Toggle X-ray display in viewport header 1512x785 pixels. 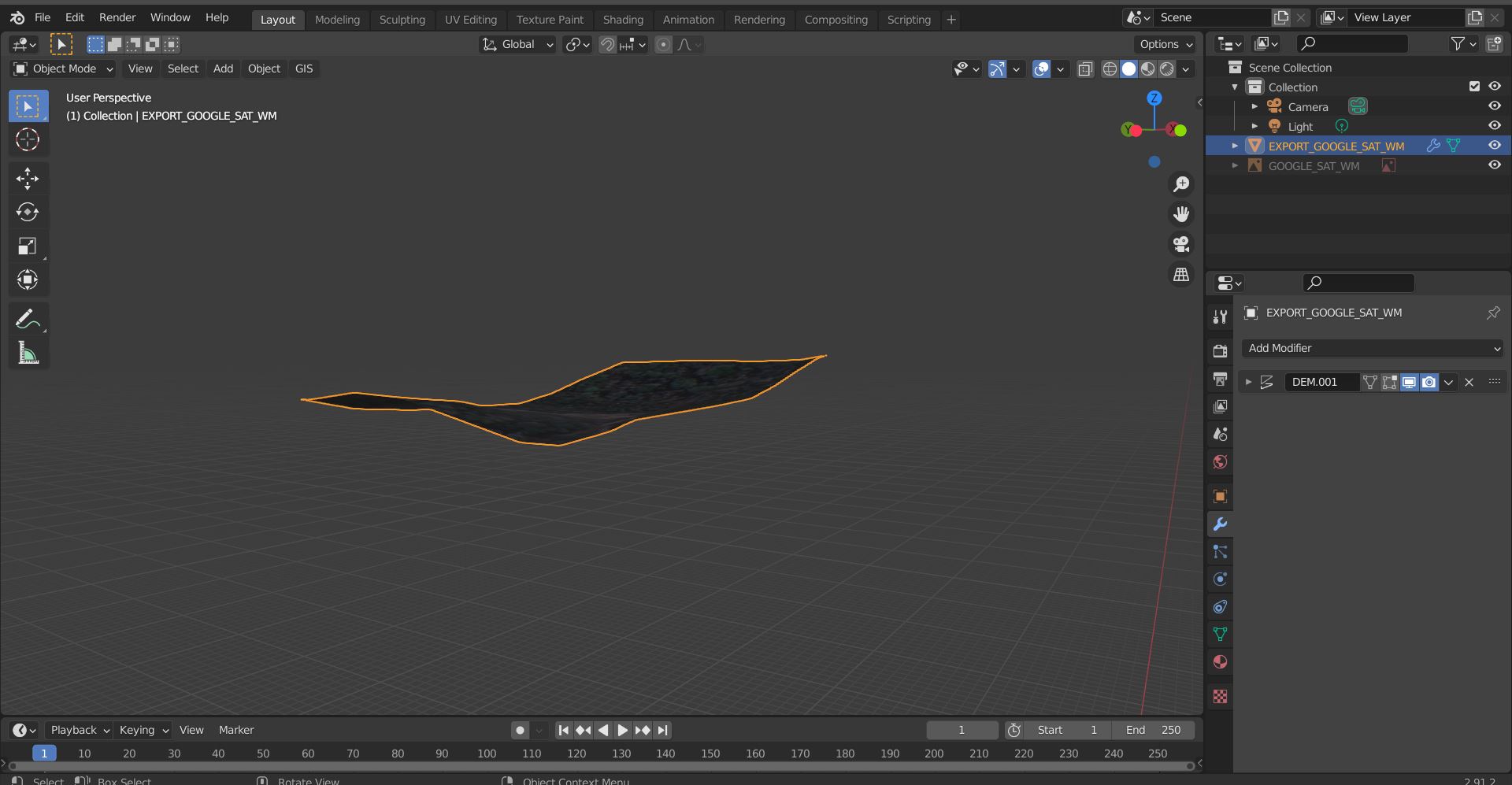[1085, 69]
